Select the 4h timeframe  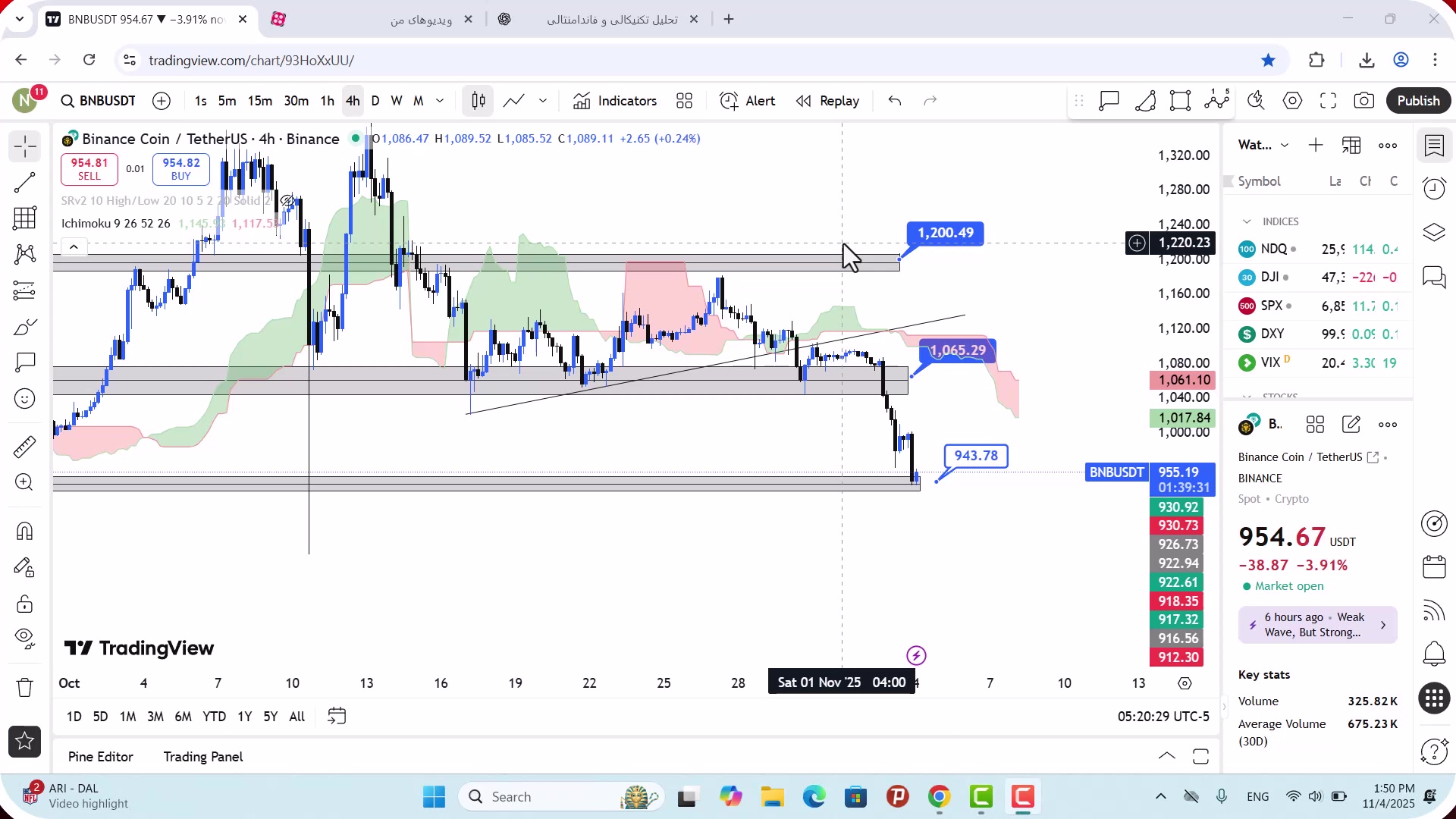pyautogui.click(x=353, y=101)
